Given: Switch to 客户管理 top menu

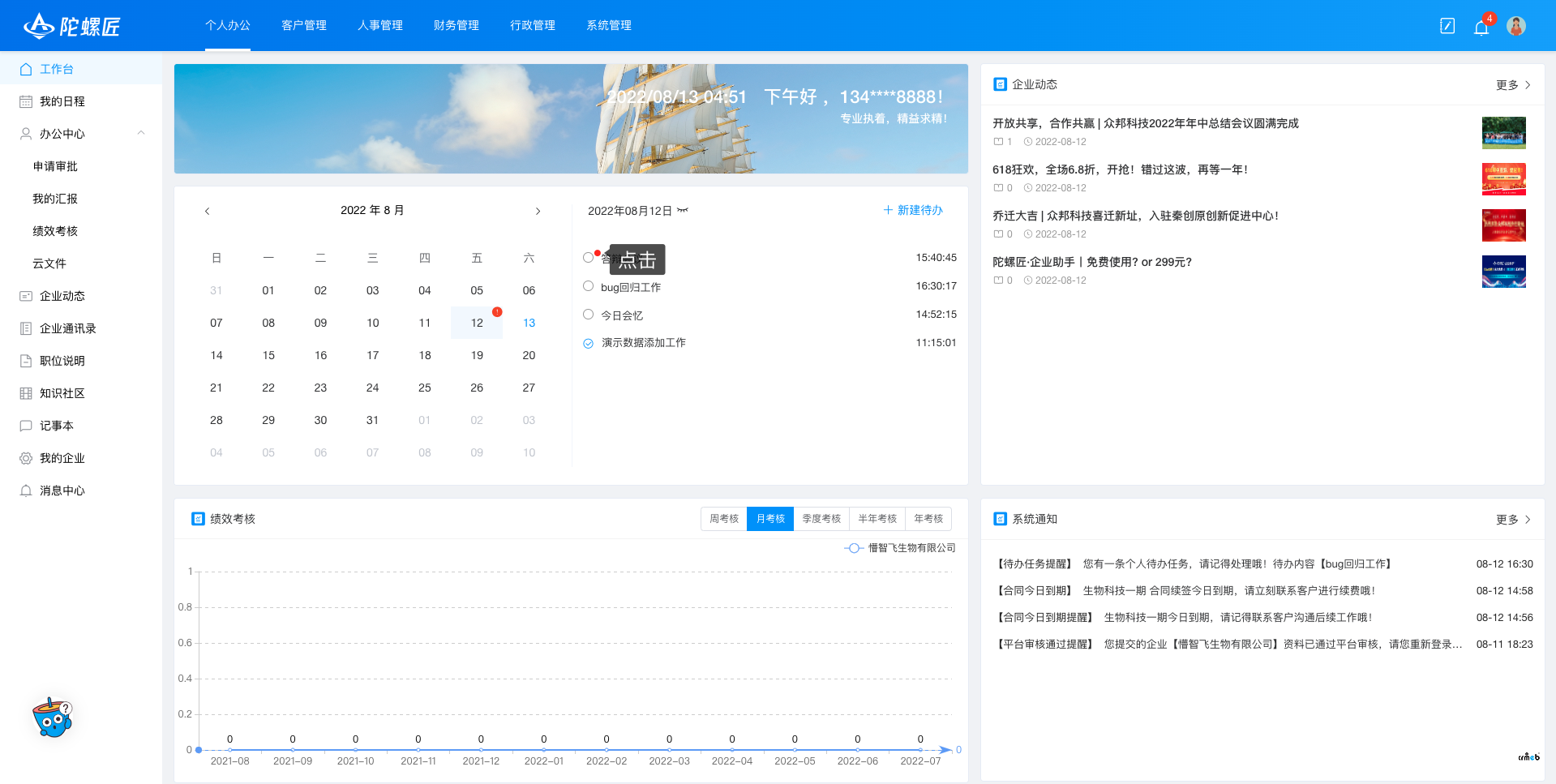Looking at the screenshot, I should pyautogui.click(x=304, y=26).
